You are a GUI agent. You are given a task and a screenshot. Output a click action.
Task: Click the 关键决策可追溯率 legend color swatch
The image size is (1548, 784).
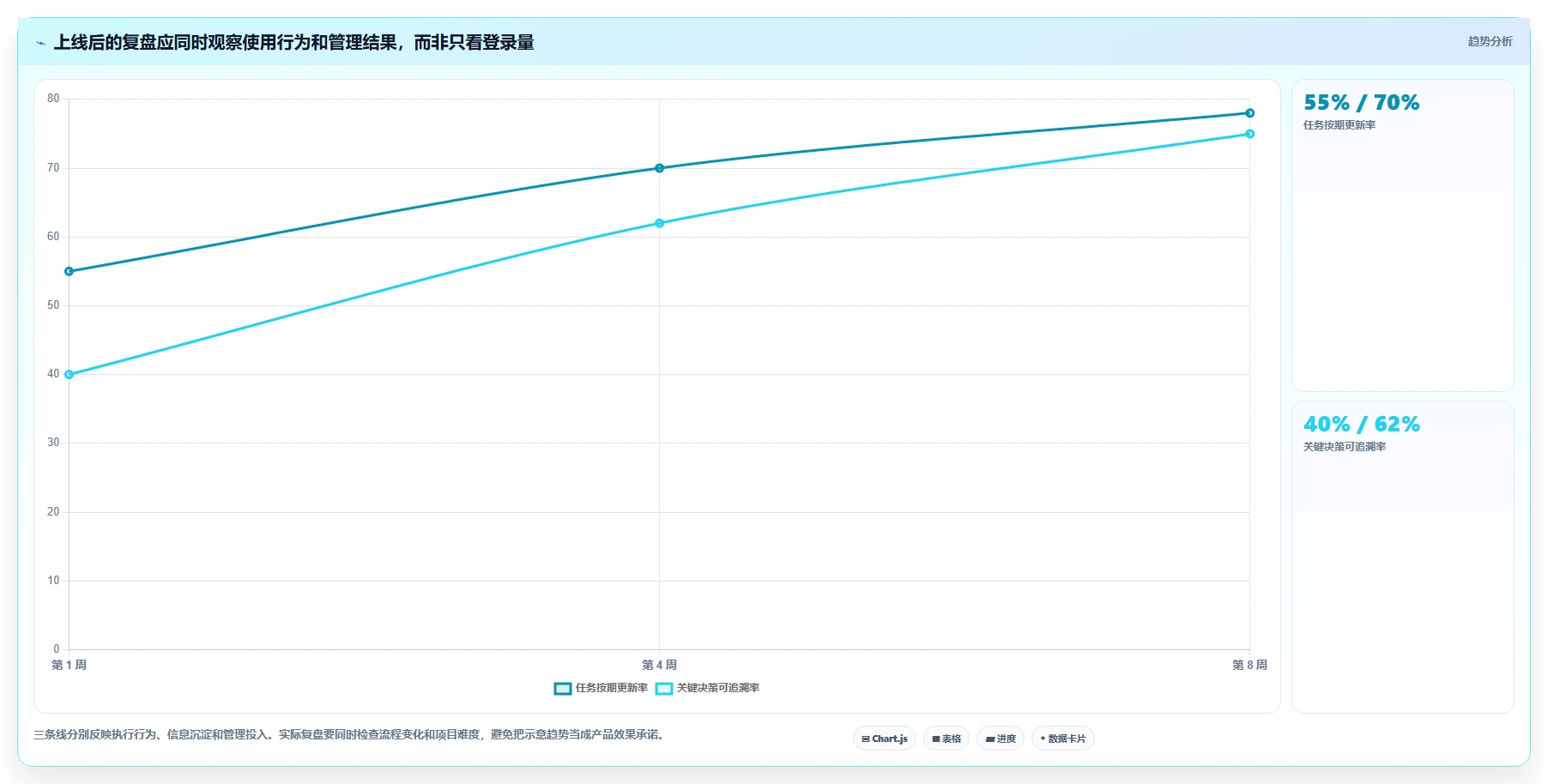point(664,688)
